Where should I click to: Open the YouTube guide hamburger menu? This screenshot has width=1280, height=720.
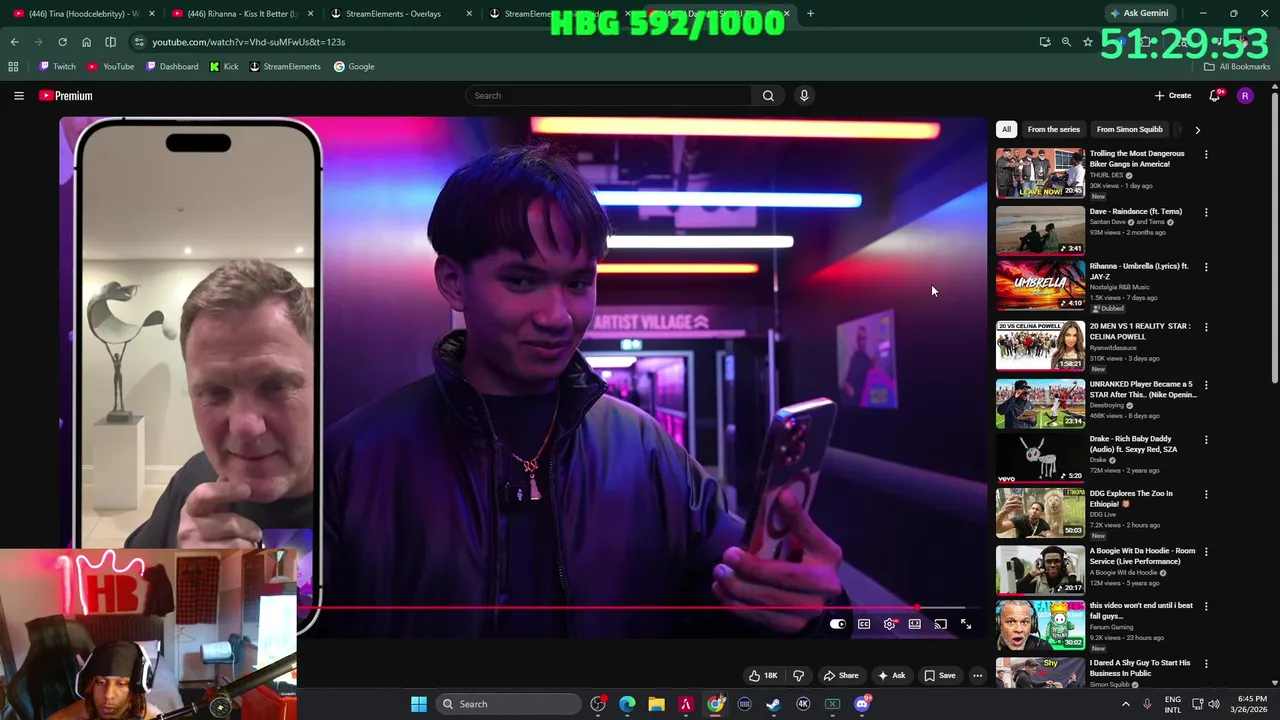click(18, 96)
